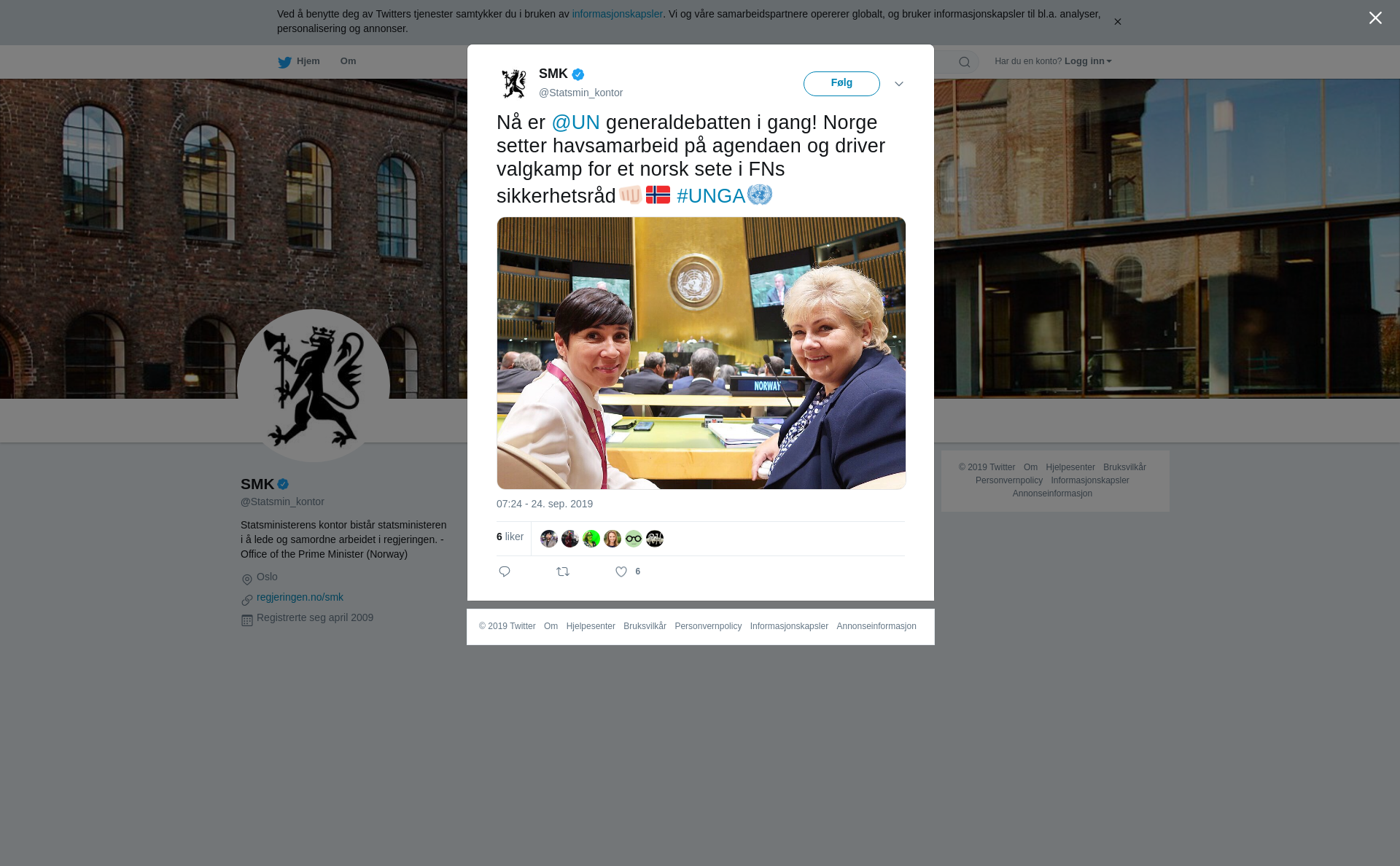Click the Twitter bird Hjem icon
The height and width of the screenshot is (866, 1400).
coord(285,62)
